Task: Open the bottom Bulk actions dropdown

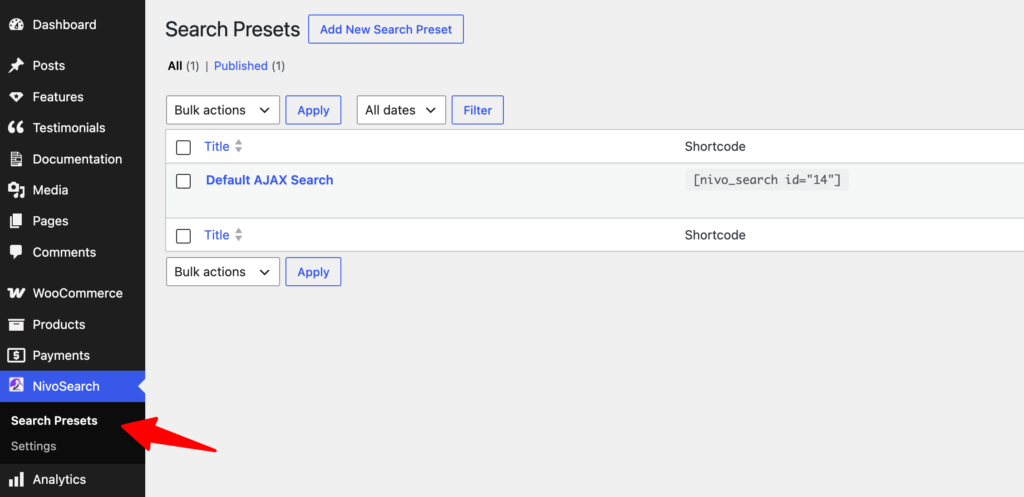Action: (x=223, y=272)
